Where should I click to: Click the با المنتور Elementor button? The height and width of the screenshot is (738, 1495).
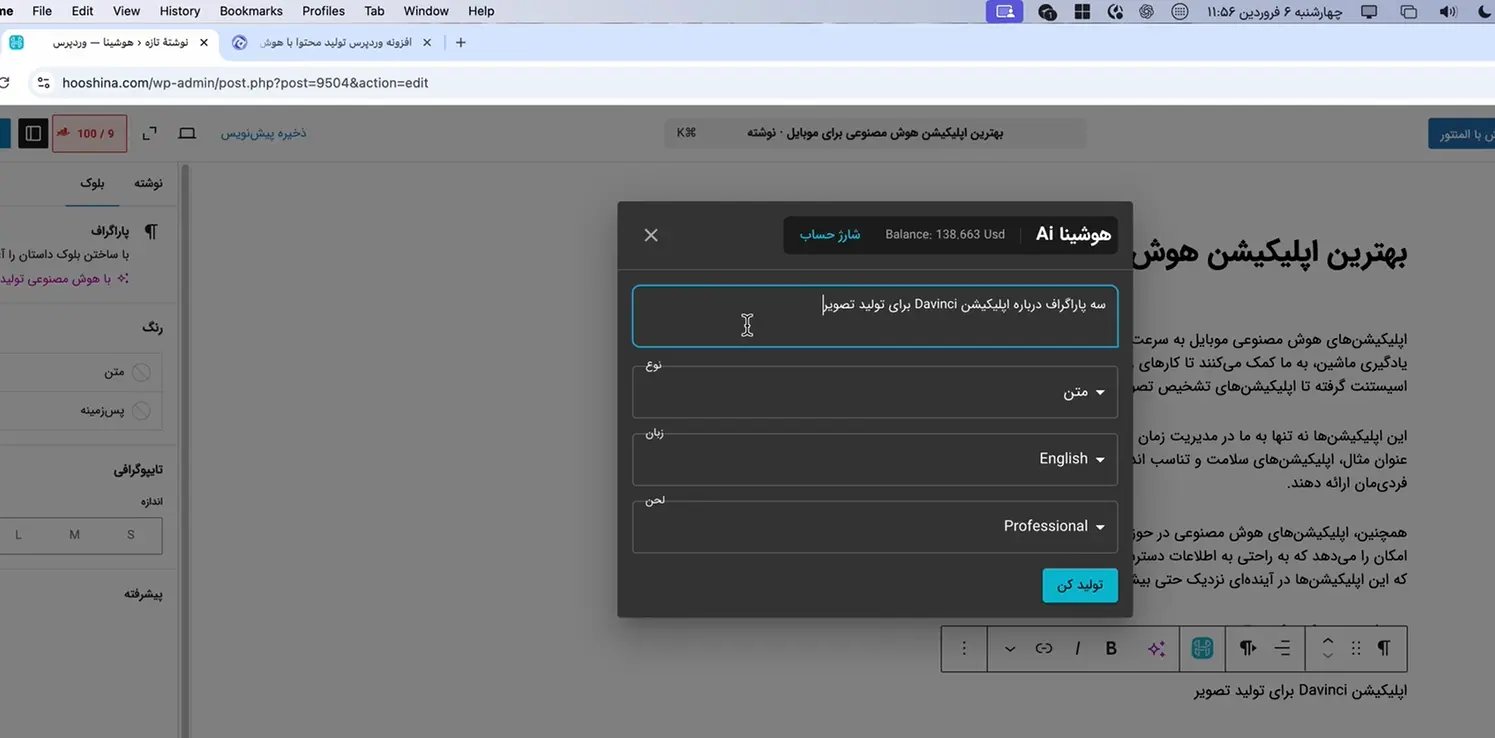[1461, 134]
